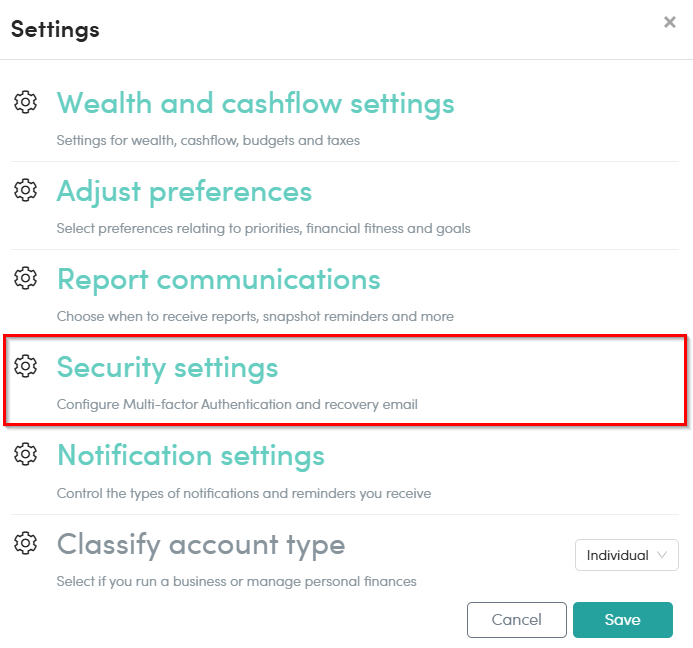The width and height of the screenshot is (693, 648).
Task: Click the Classify account type heading
Action: (x=201, y=545)
